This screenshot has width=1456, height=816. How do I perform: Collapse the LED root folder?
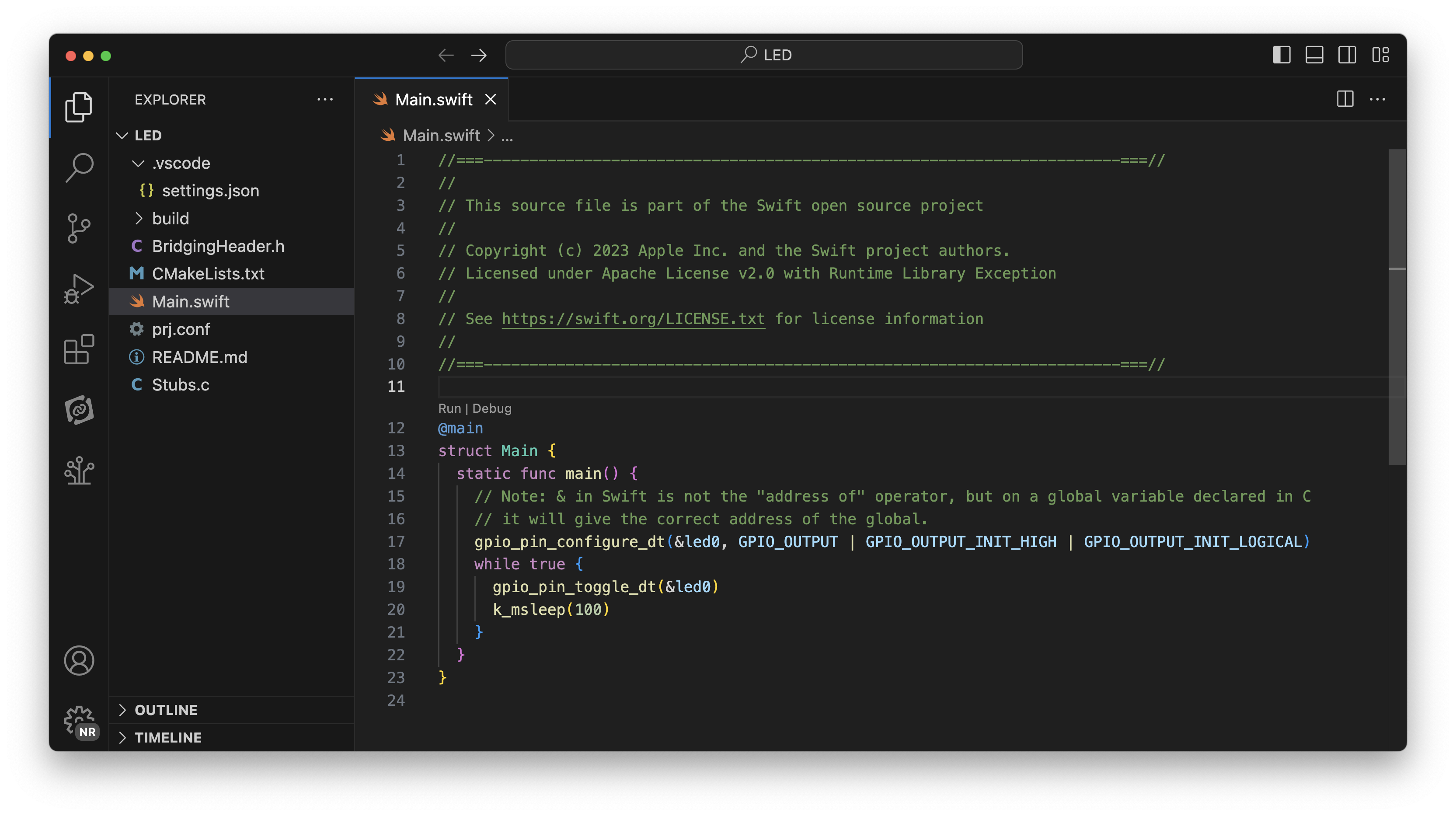(122, 135)
